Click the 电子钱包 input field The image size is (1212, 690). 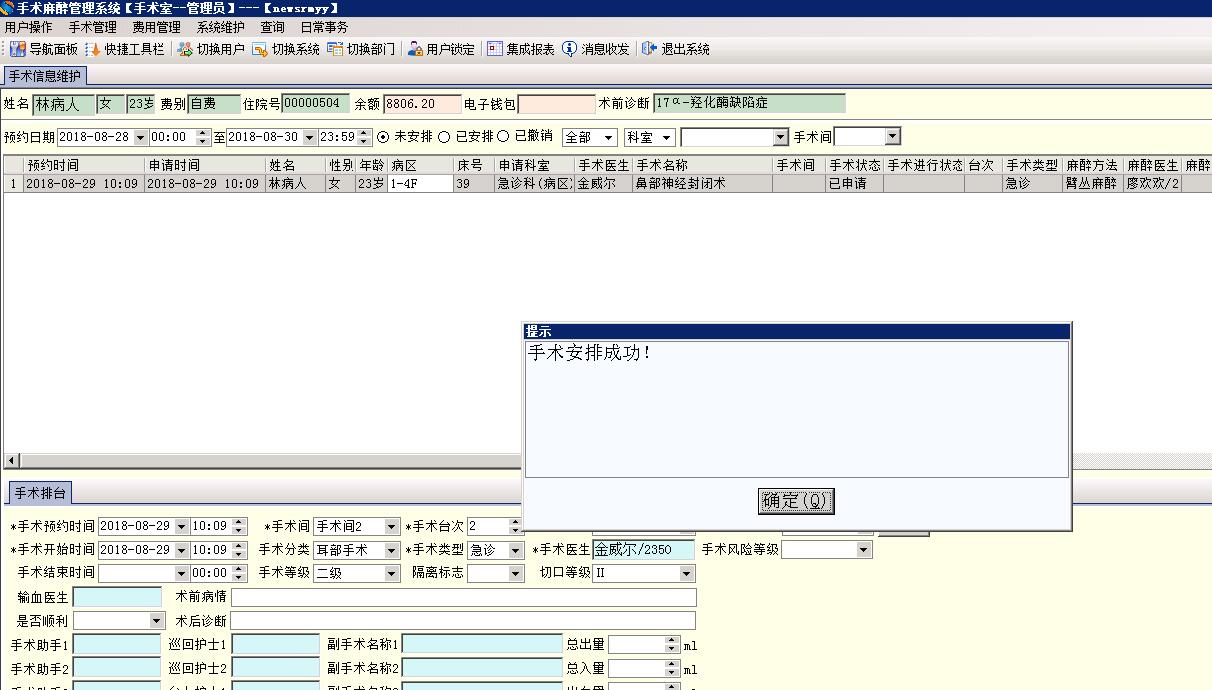pos(557,104)
